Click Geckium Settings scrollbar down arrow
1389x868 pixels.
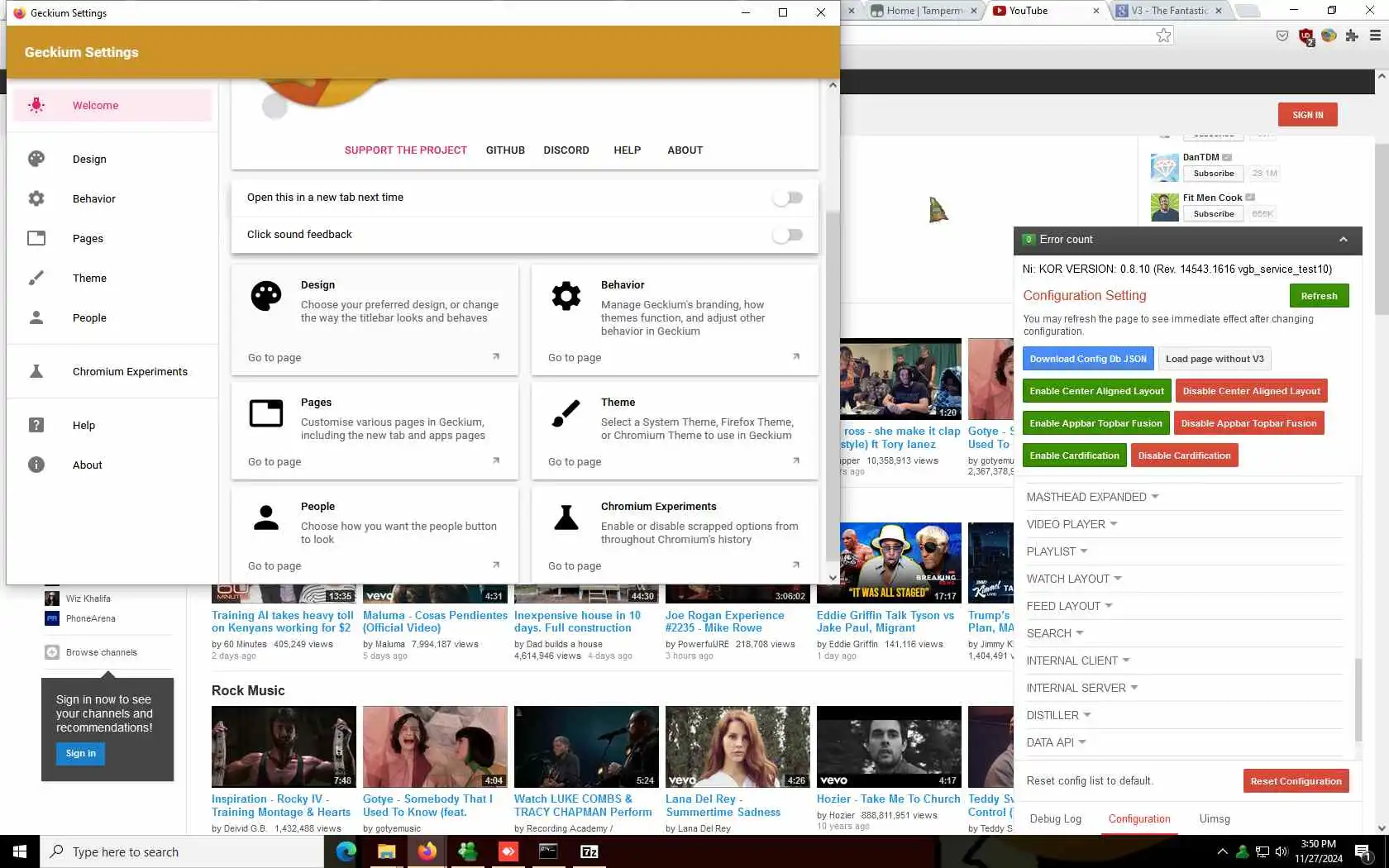833,578
